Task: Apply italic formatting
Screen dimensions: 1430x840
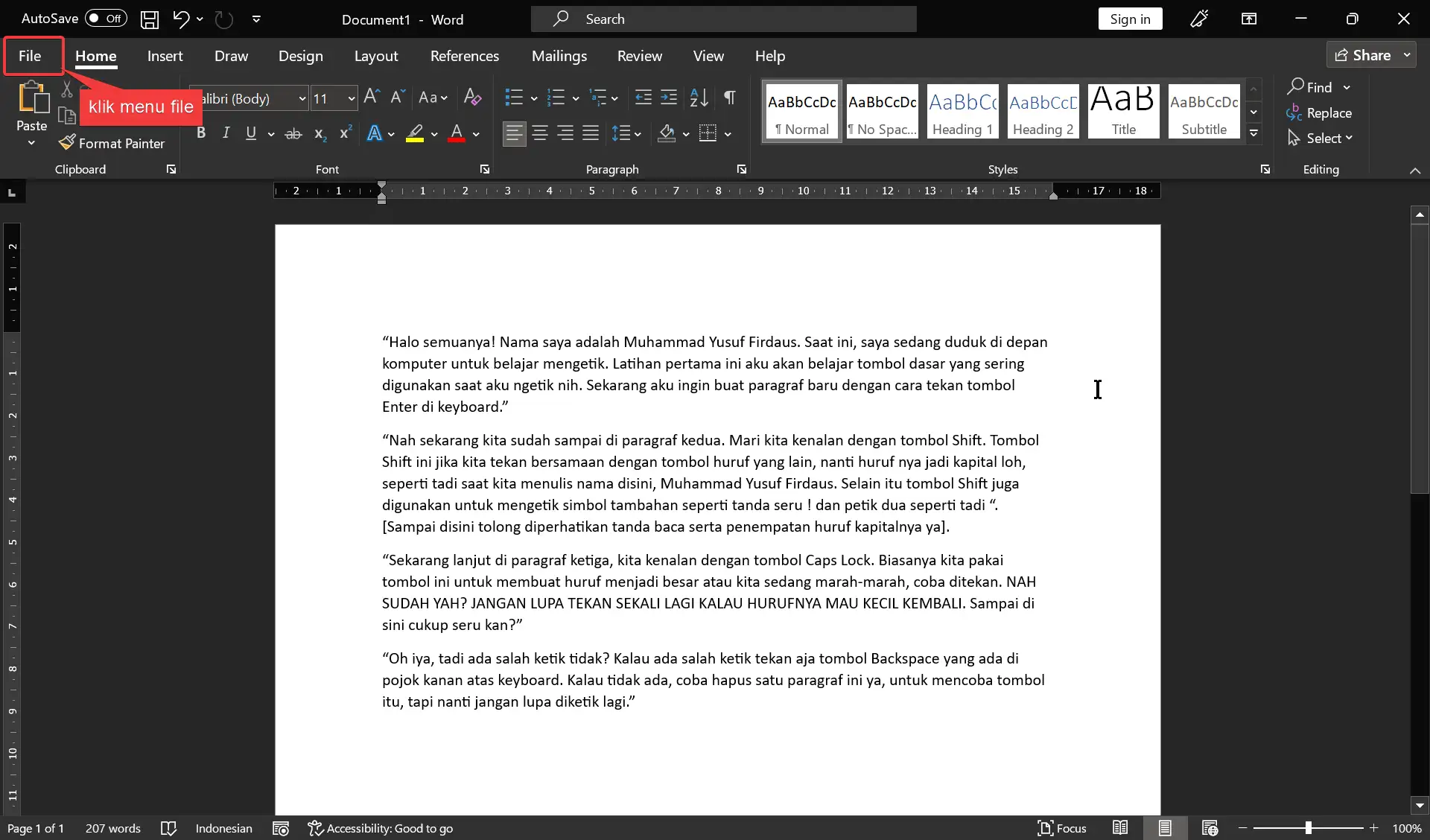Action: (x=226, y=133)
